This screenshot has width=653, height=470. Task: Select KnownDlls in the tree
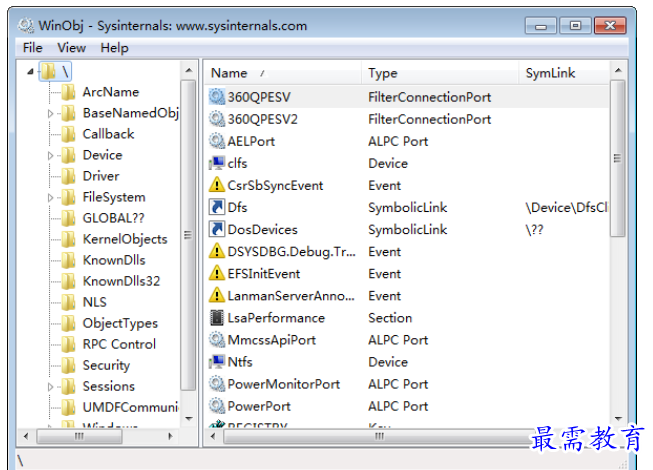pos(114,260)
